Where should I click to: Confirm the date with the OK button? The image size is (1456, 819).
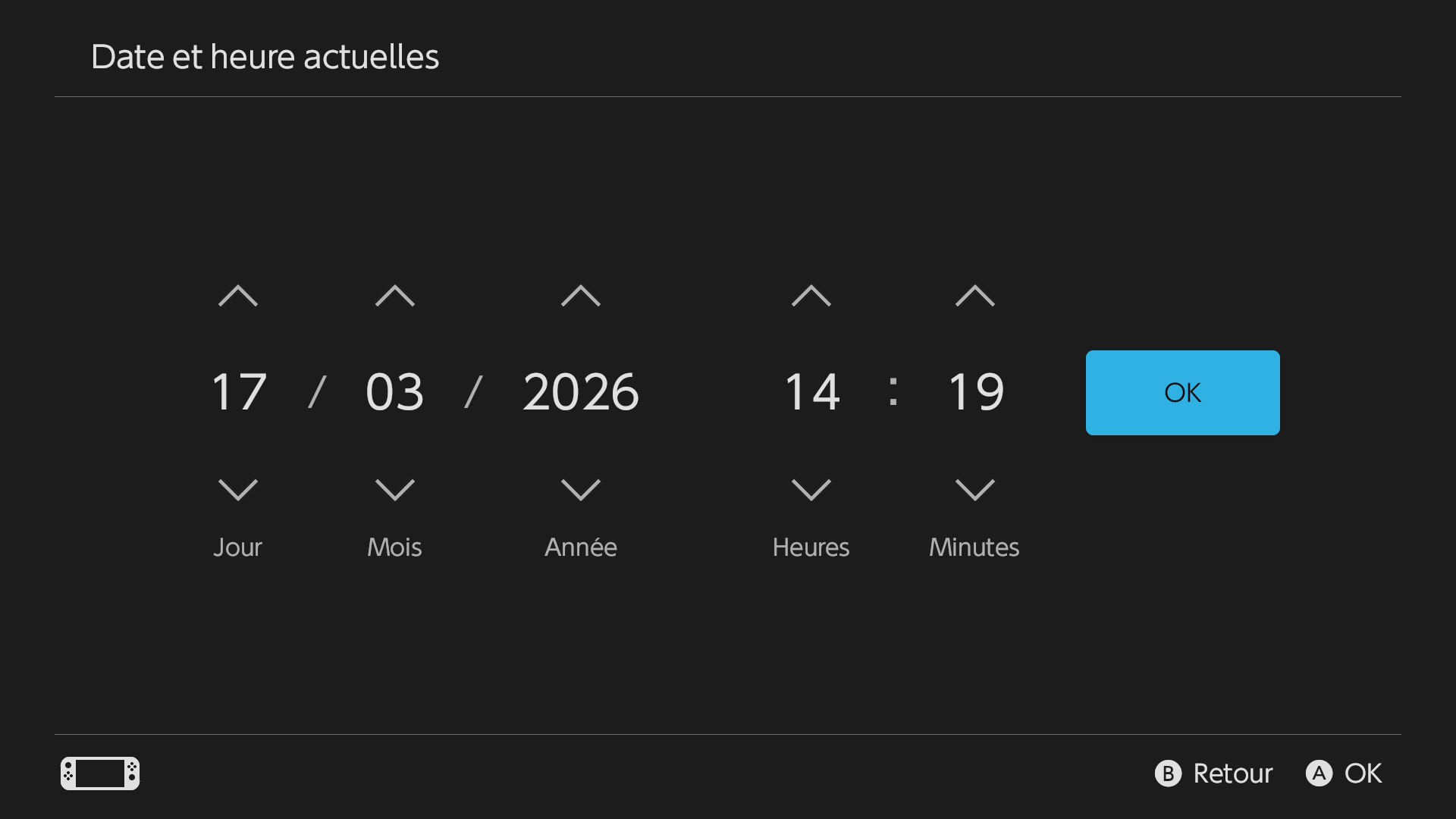pos(1181,392)
